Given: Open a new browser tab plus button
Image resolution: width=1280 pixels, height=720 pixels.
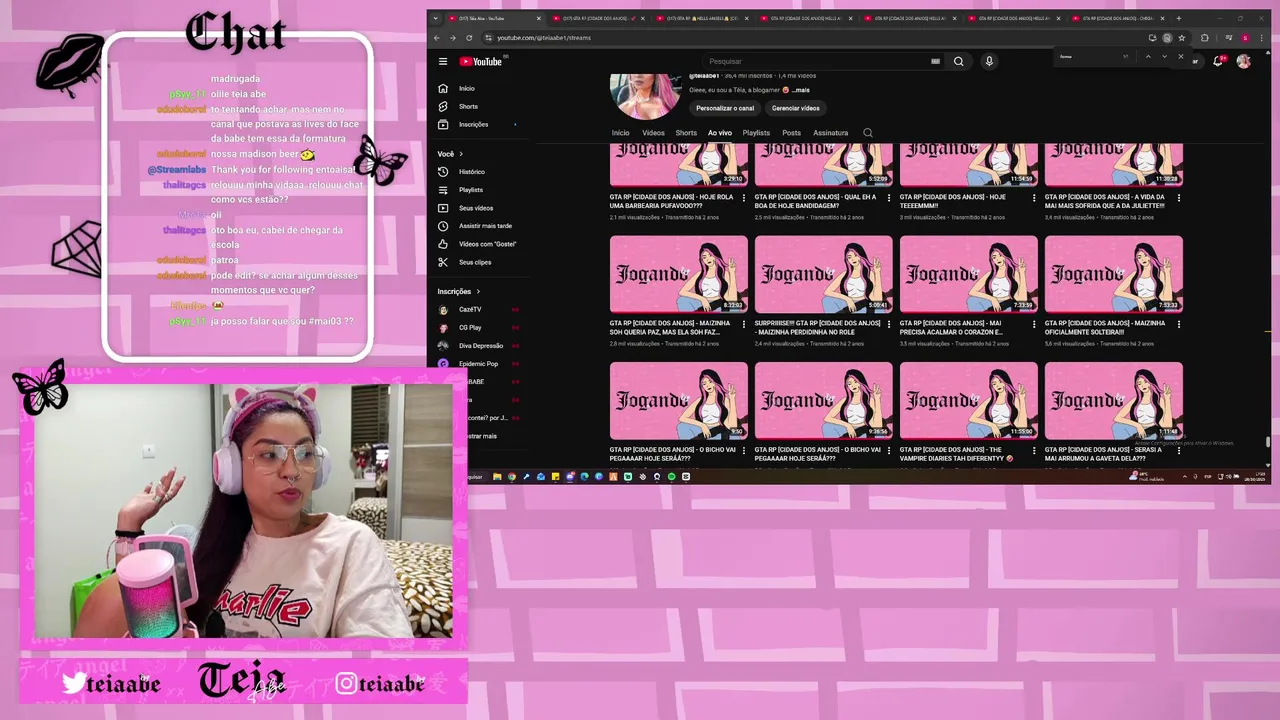Looking at the screenshot, I should point(1178,18).
